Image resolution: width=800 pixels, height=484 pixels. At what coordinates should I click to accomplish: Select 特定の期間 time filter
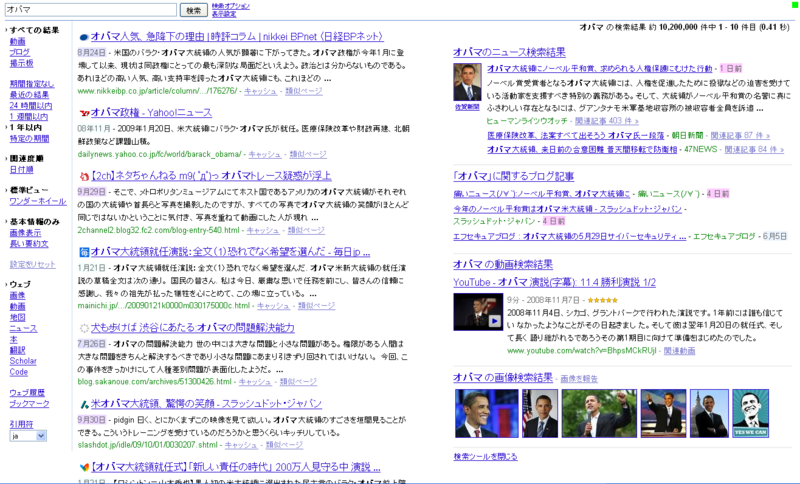click(30, 139)
